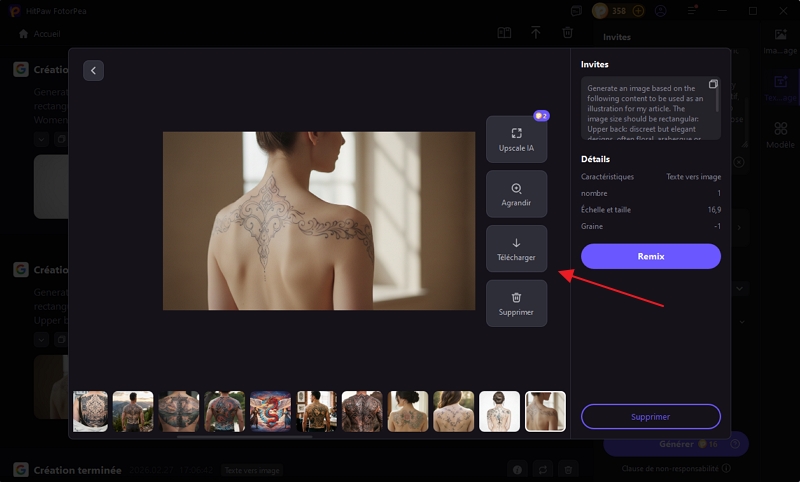The image size is (800, 482).
Task: Select the first thumbnail in the strip
Action: click(x=91, y=411)
